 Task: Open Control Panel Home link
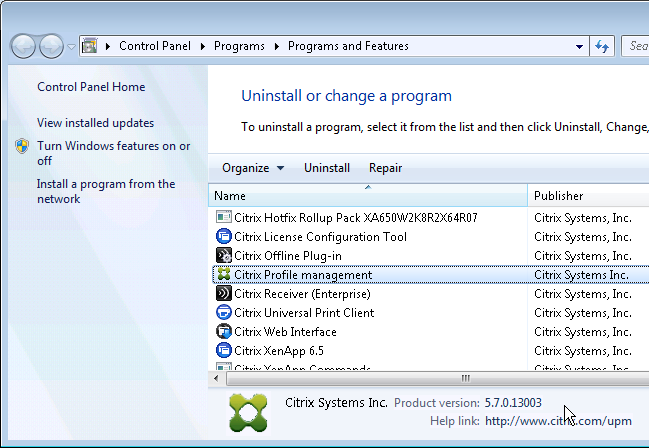(x=91, y=87)
